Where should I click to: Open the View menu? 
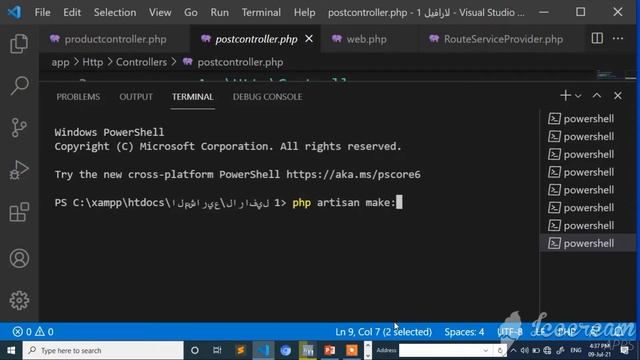click(x=160, y=12)
